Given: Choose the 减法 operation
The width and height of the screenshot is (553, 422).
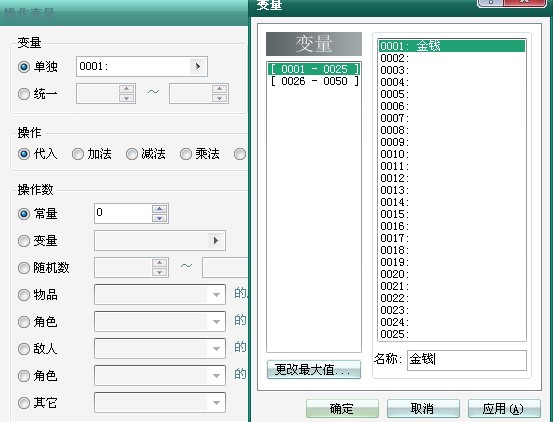Looking at the screenshot, I should [x=132, y=154].
